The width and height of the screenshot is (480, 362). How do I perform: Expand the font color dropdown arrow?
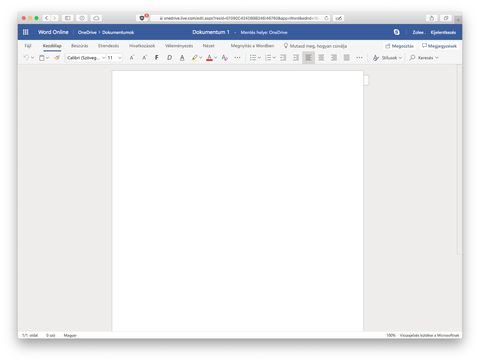(x=216, y=58)
